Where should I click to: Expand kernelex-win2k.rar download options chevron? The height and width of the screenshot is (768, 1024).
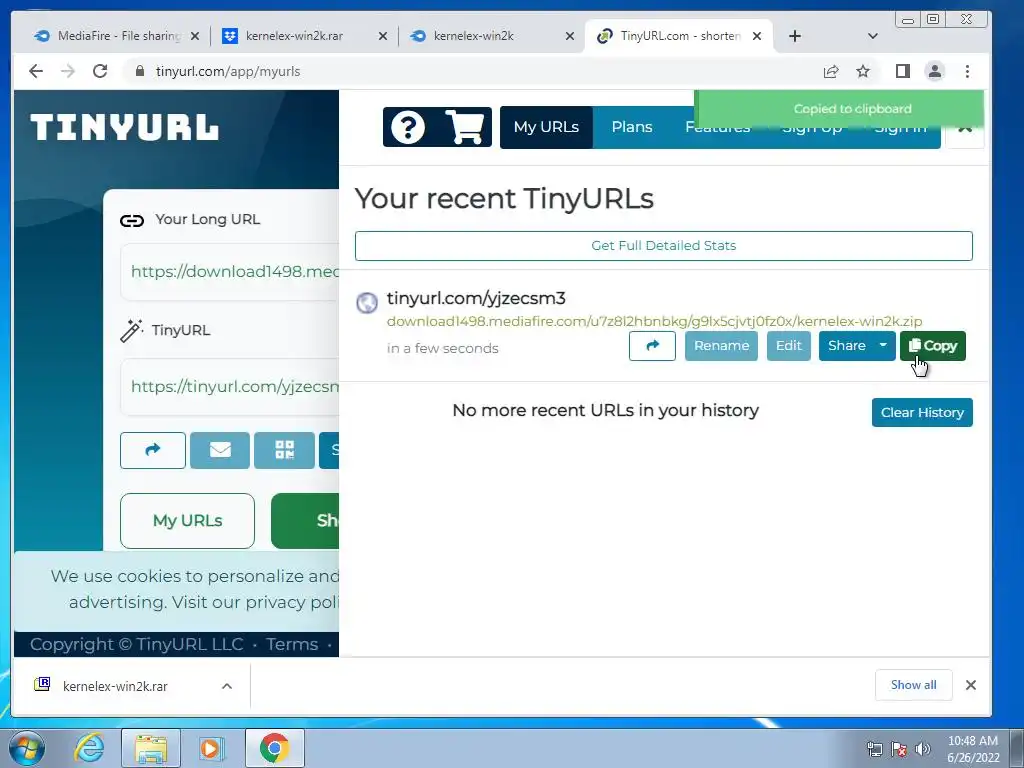point(227,686)
